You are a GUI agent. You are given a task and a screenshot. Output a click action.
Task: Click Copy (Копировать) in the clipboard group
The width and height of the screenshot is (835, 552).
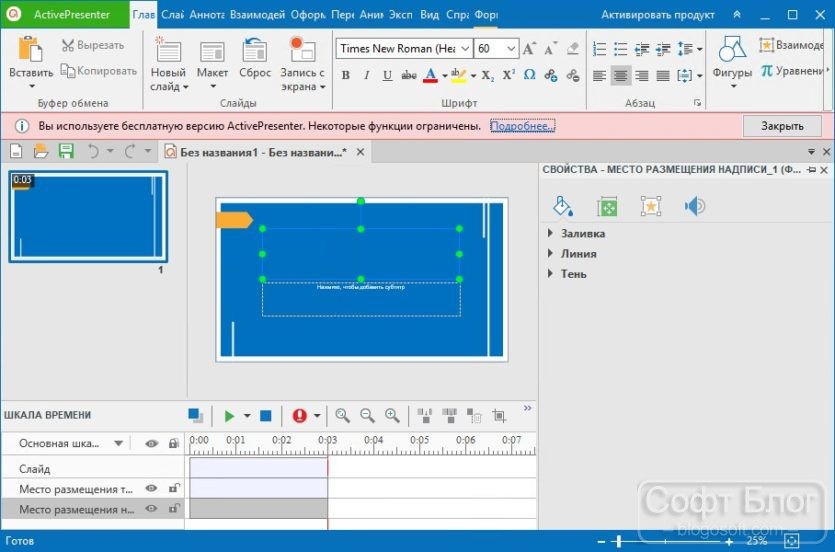click(x=99, y=71)
